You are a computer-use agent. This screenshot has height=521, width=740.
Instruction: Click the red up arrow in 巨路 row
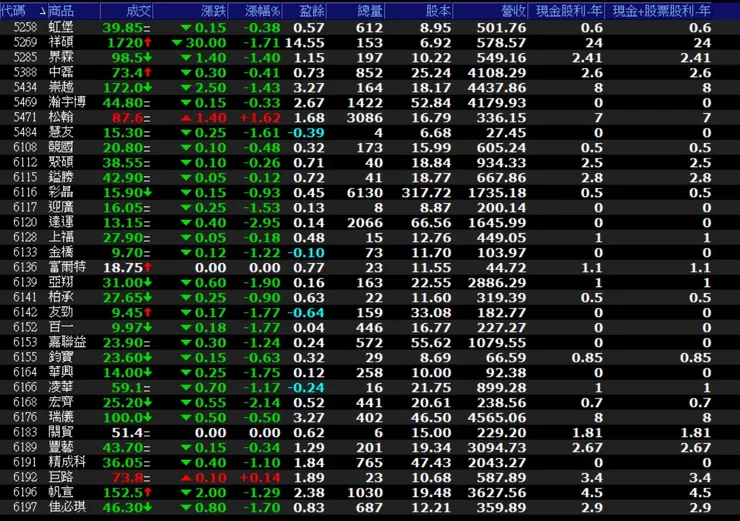click(x=186, y=478)
